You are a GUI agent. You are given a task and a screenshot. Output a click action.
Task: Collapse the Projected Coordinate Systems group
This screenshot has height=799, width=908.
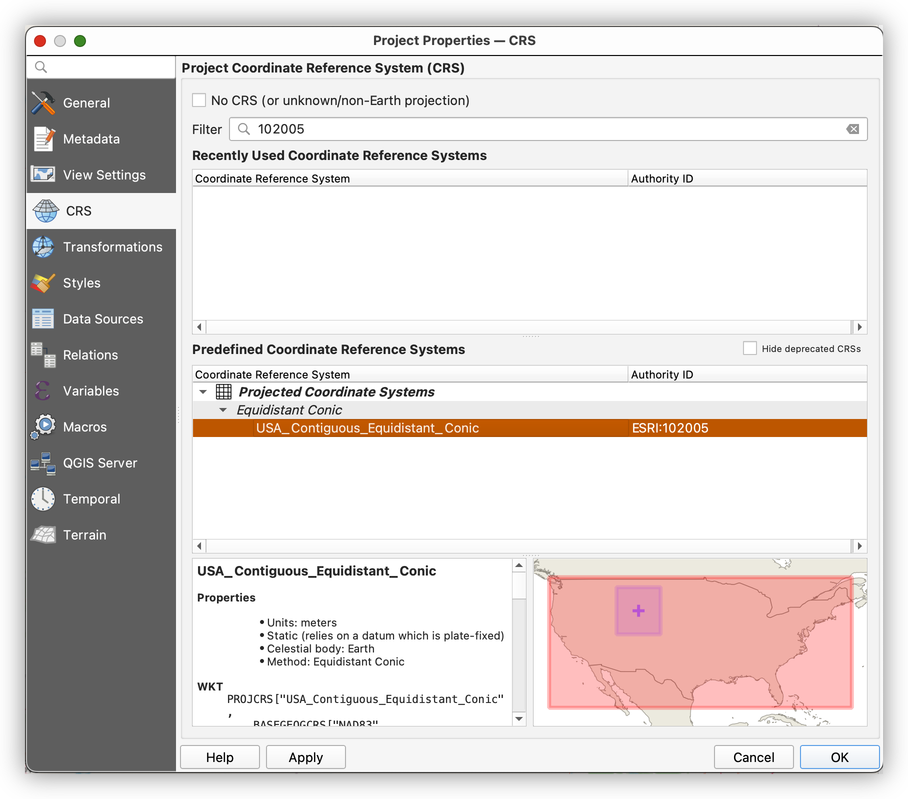point(204,393)
